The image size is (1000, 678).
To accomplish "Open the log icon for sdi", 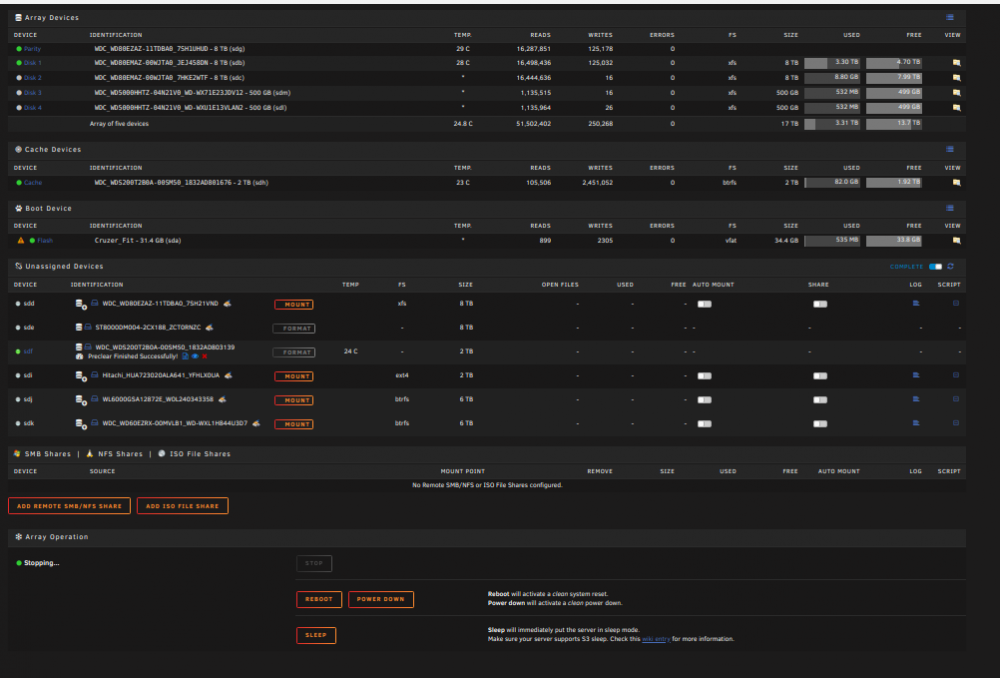I will coord(916,376).
